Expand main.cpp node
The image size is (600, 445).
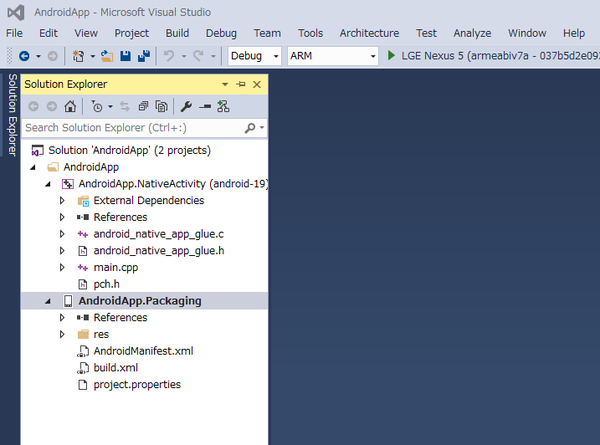coord(62,267)
